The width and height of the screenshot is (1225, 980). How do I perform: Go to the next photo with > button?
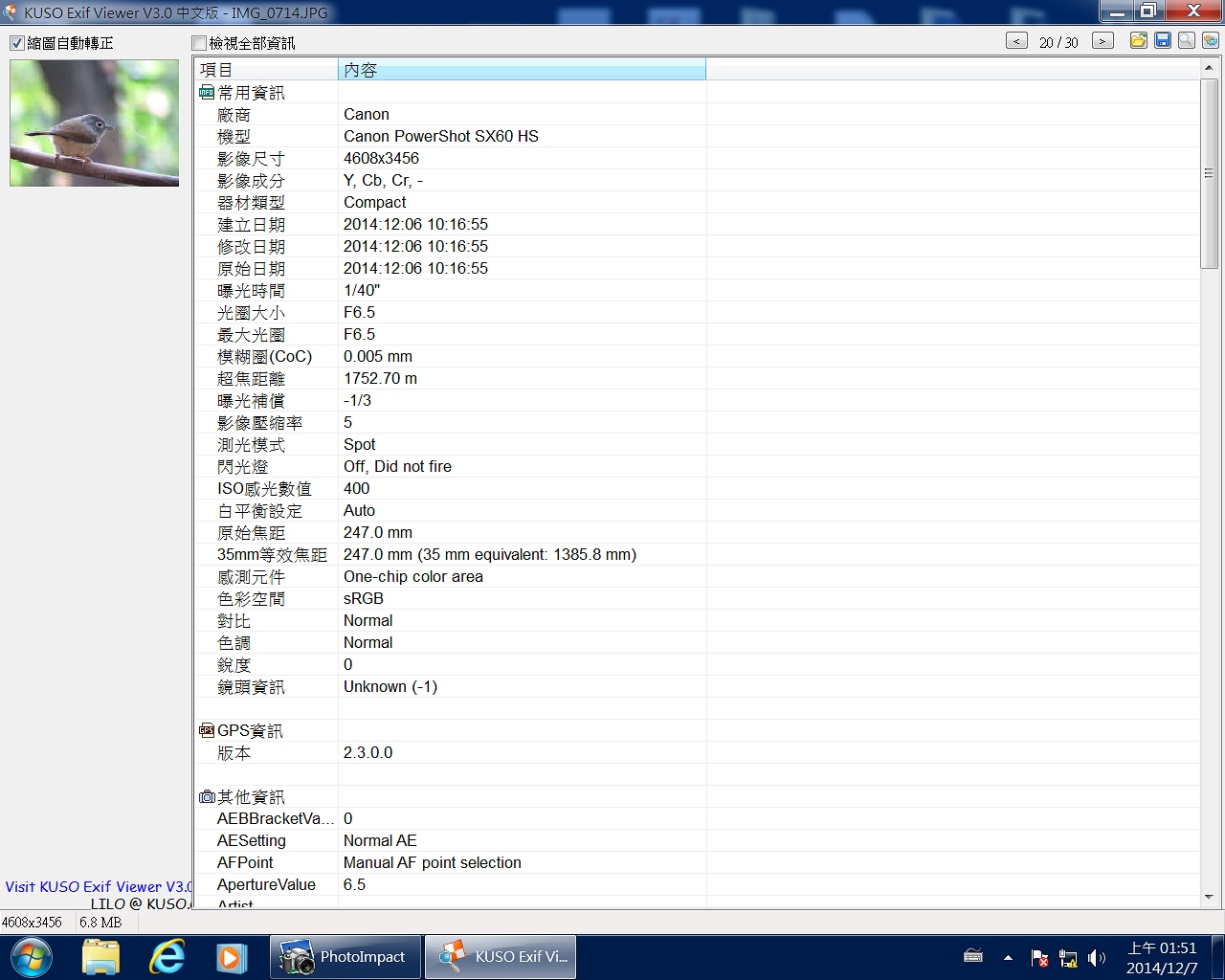pyautogui.click(x=1102, y=41)
